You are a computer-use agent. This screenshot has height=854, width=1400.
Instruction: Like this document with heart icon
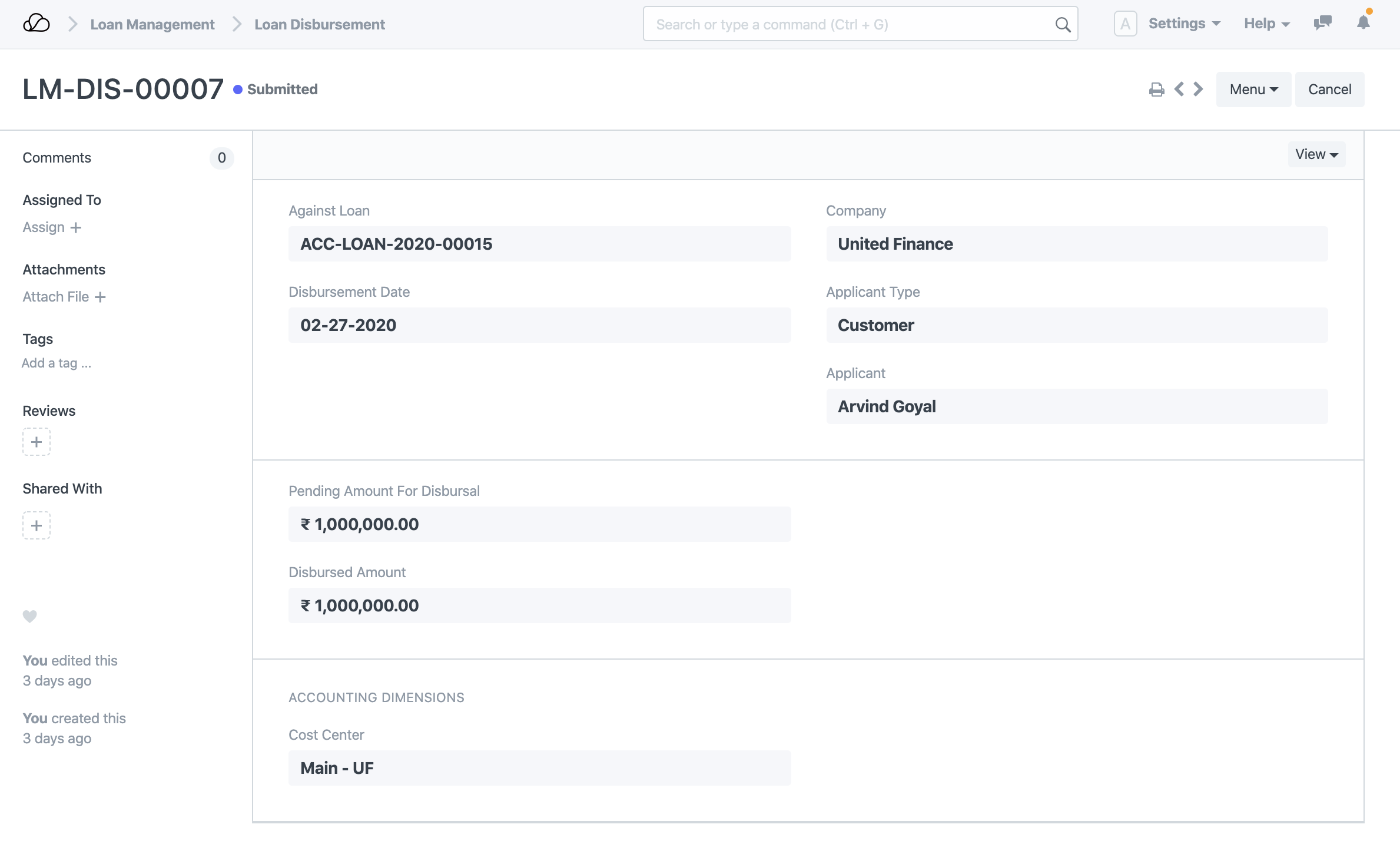coord(30,616)
